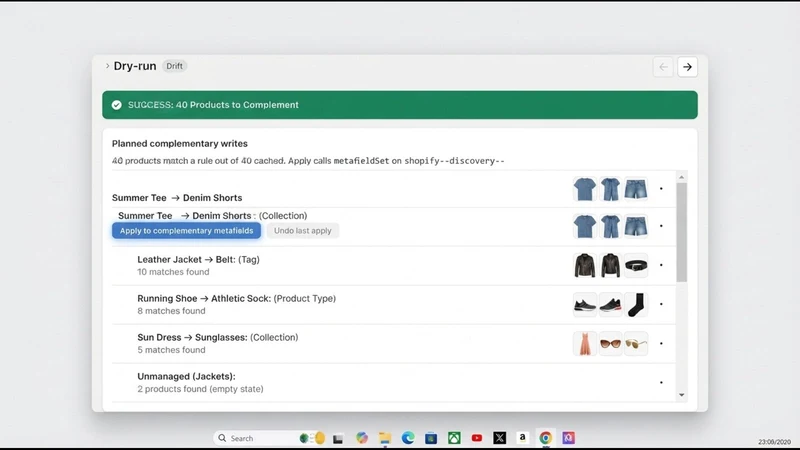Screen dimensions: 800x450
Task: Click '5 matches found' text
Action: [171, 350]
